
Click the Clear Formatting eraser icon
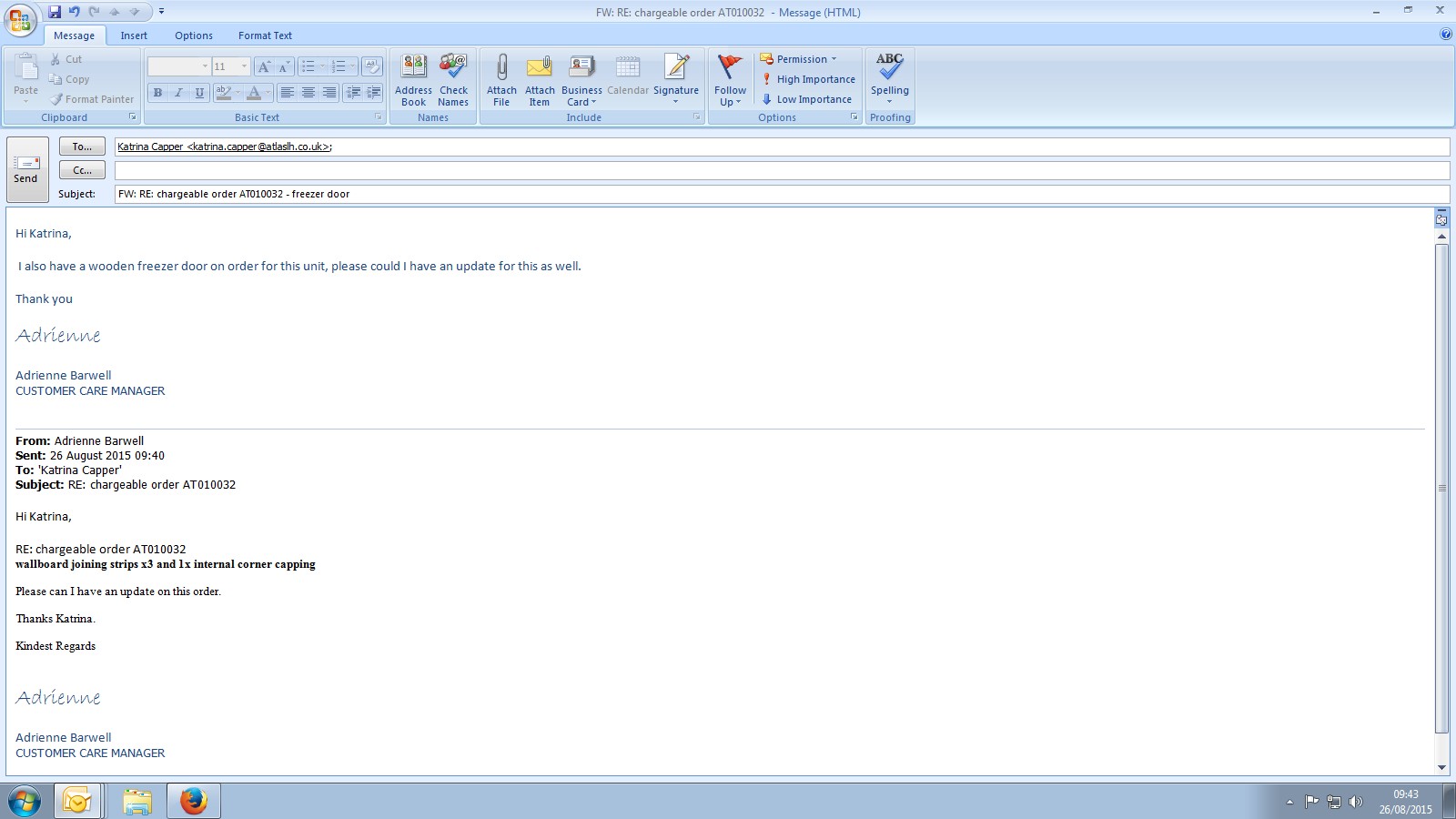(371, 66)
